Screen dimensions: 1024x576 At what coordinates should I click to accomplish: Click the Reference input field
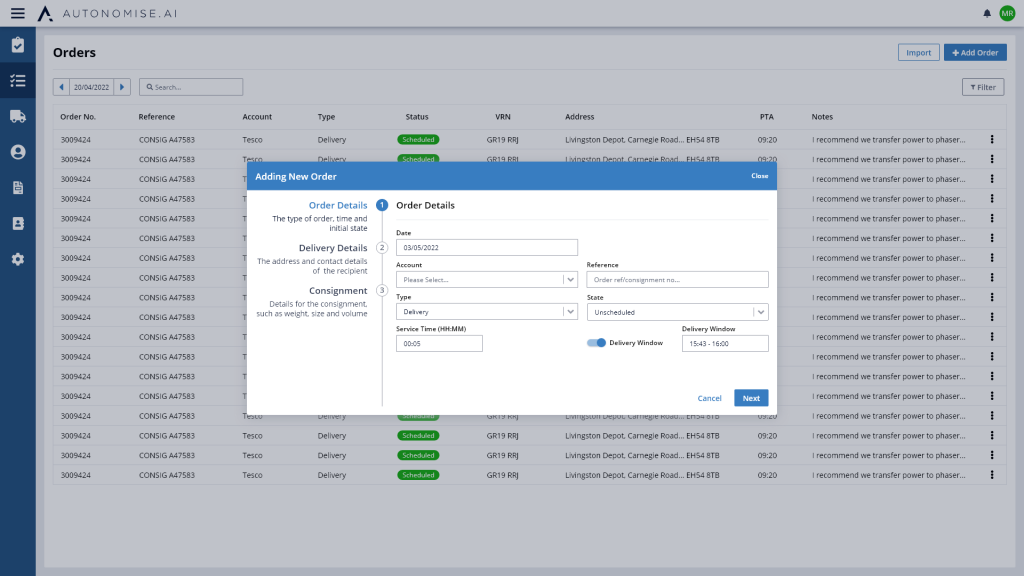point(677,280)
